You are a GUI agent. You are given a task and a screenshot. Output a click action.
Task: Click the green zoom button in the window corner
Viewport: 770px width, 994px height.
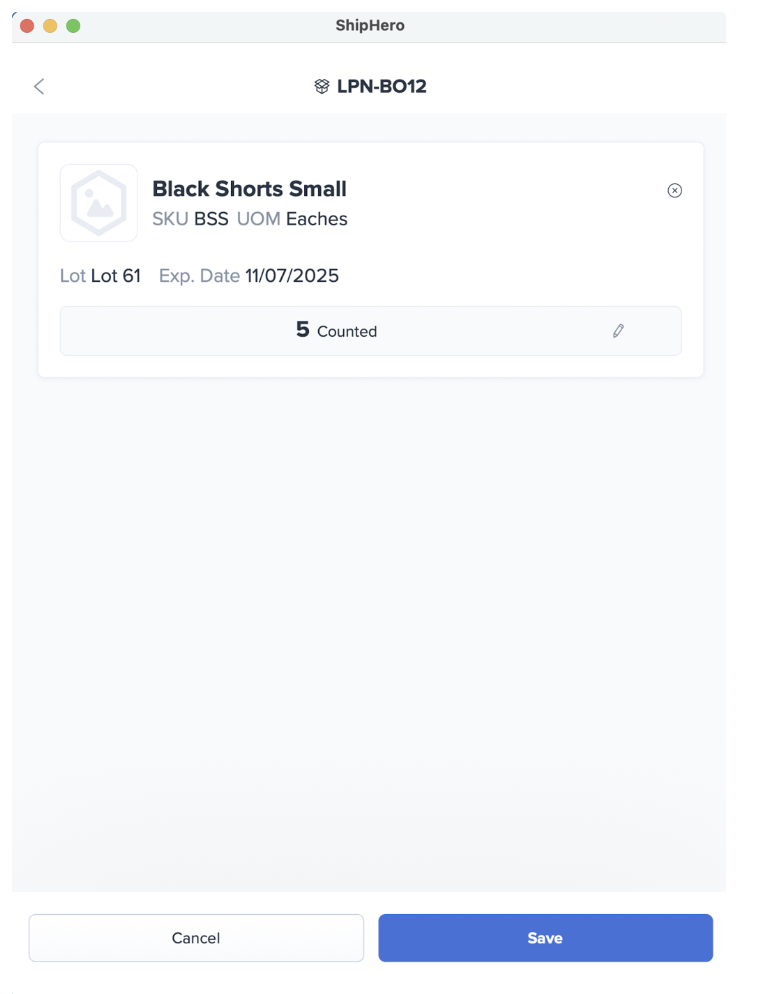pyautogui.click(x=72, y=26)
